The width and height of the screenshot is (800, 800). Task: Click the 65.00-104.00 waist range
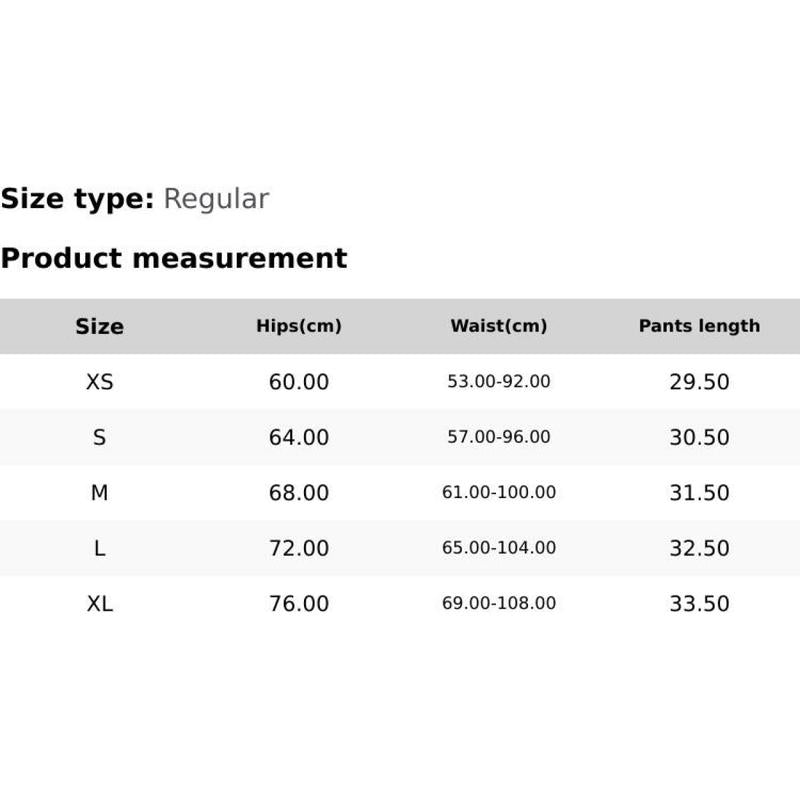[499, 548]
